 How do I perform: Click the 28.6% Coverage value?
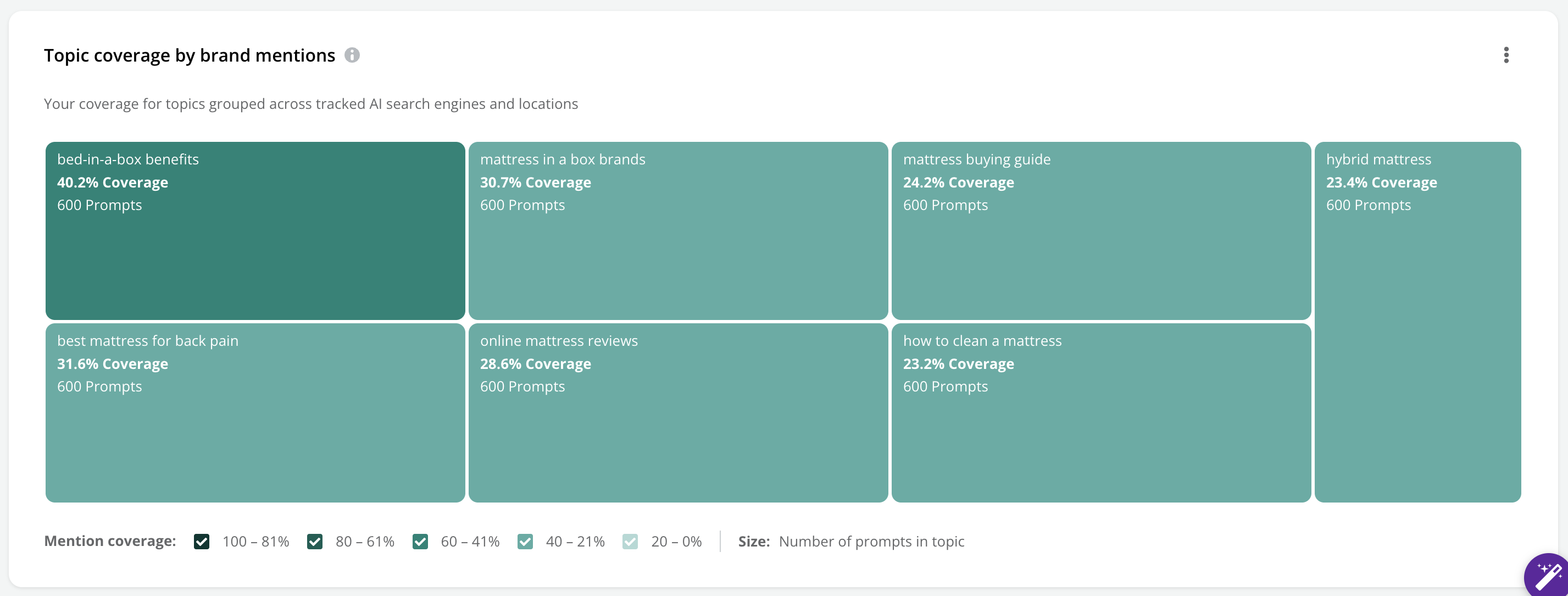tap(536, 364)
